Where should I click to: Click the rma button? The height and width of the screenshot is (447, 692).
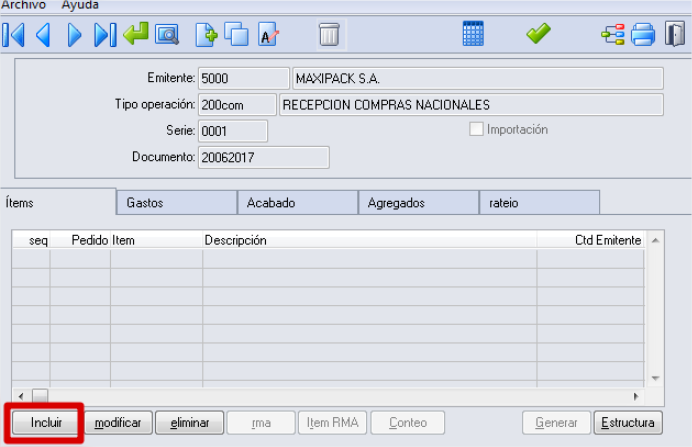pyautogui.click(x=261, y=423)
